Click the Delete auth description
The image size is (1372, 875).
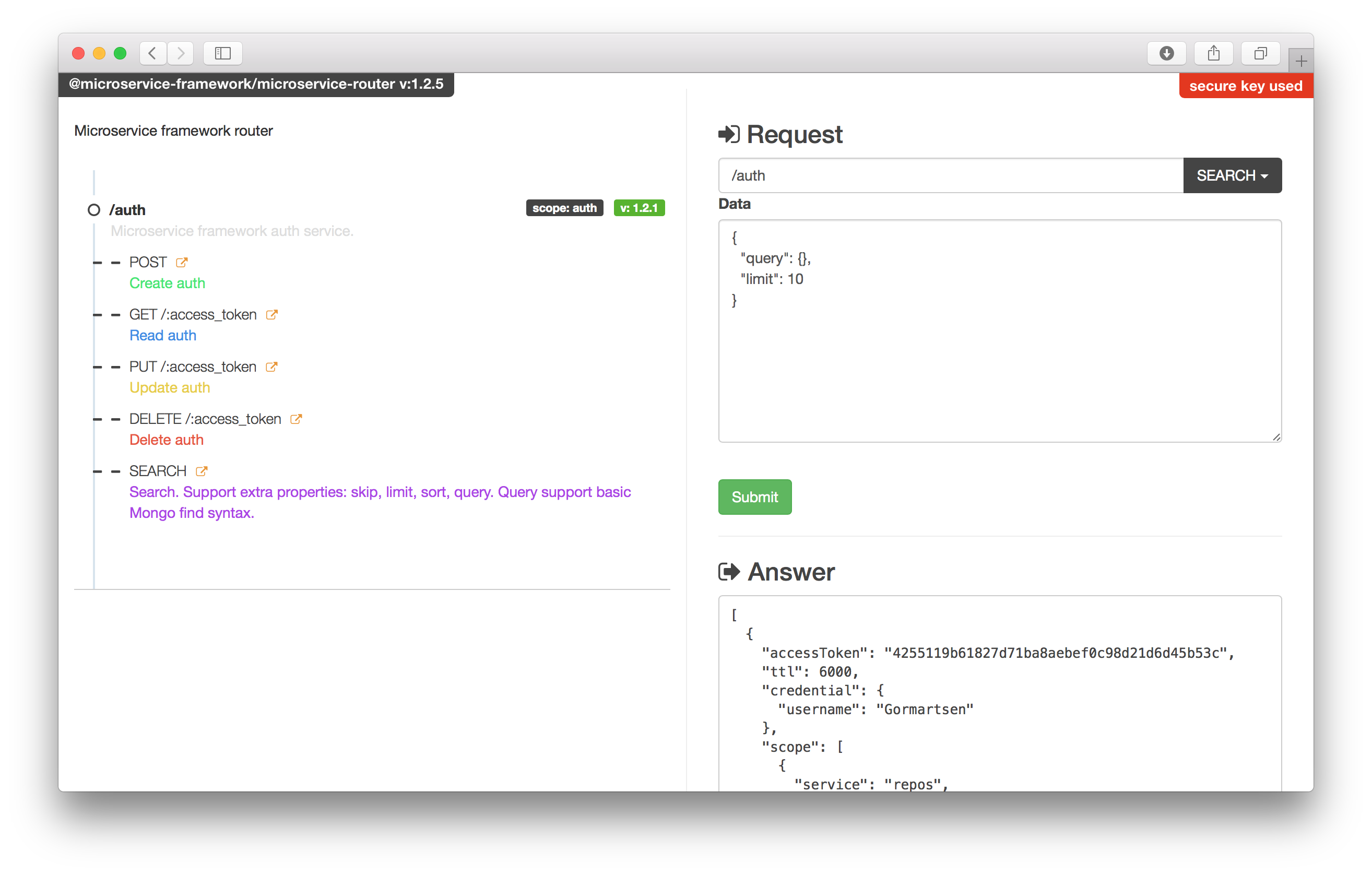(x=167, y=440)
